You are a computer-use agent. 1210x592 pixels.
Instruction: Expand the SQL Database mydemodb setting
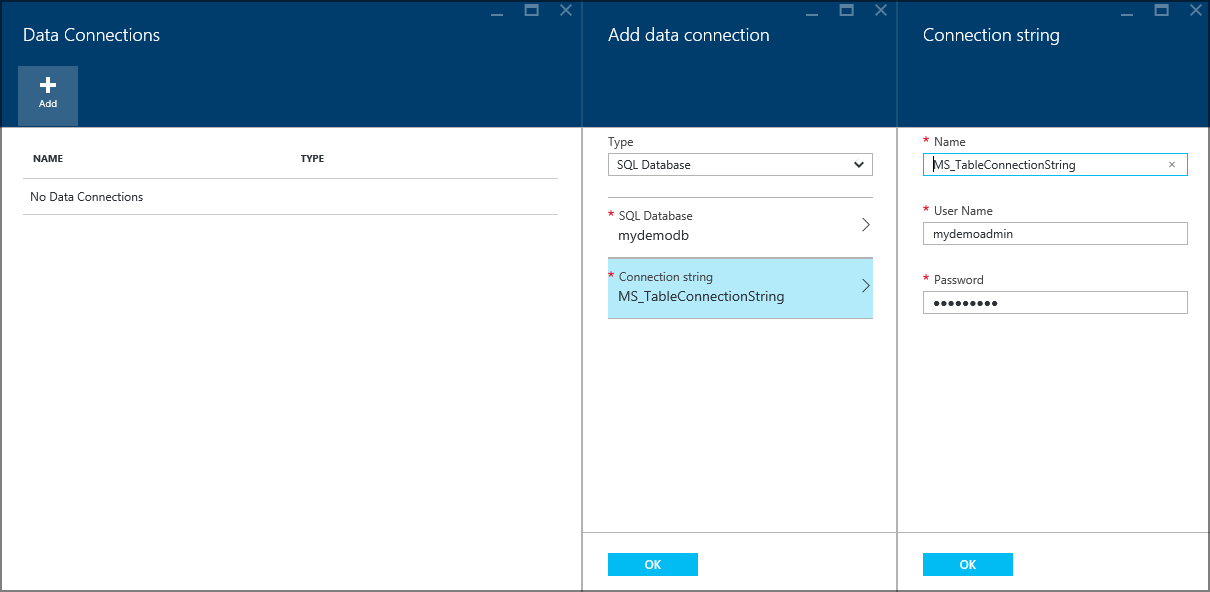pos(740,225)
